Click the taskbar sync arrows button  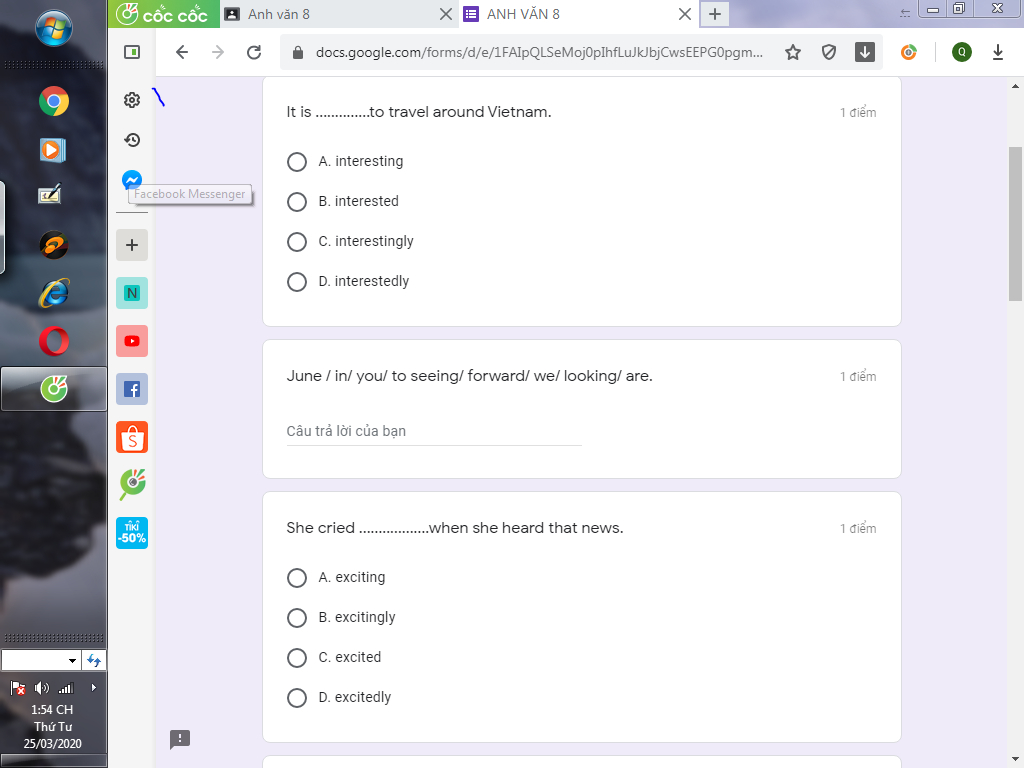click(94, 660)
